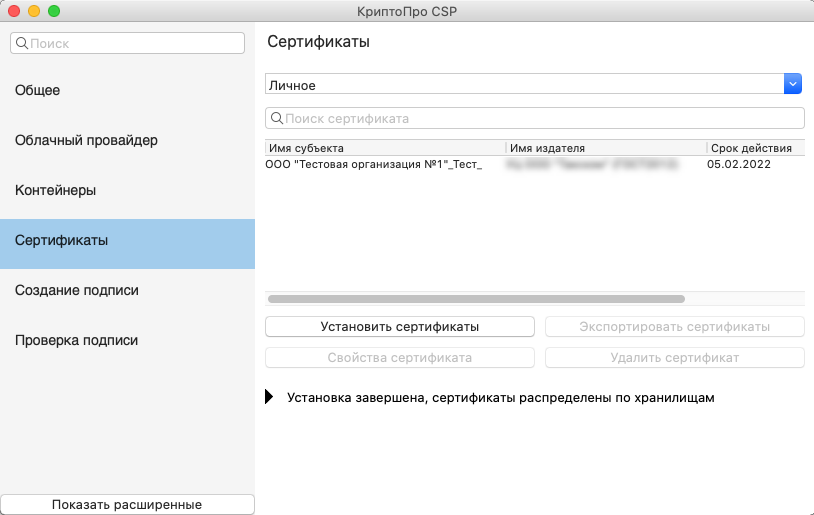Image resolution: width=814 pixels, height=515 pixels.
Task: Click the Показать расширенные button
Action: click(x=127, y=505)
